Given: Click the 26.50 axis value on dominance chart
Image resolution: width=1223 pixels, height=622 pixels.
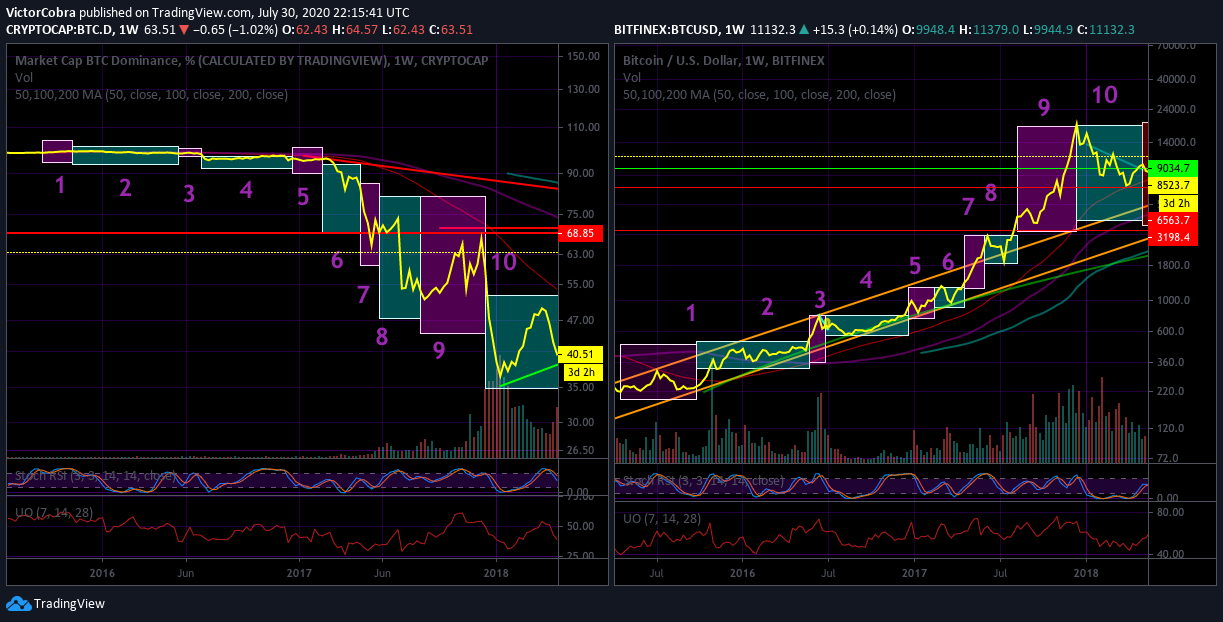Looking at the screenshot, I should 583,450.
